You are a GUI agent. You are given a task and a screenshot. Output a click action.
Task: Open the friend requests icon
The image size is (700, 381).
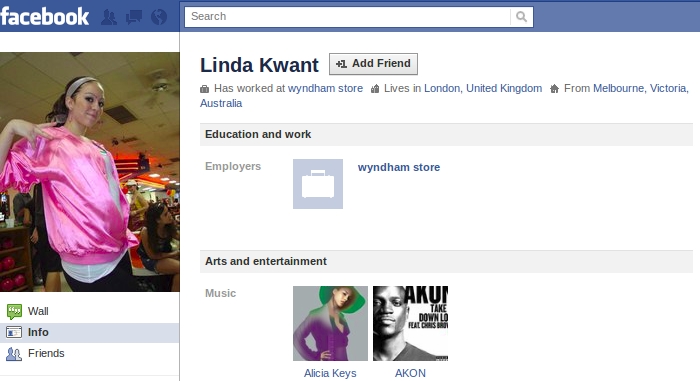(x=109, y=17)
